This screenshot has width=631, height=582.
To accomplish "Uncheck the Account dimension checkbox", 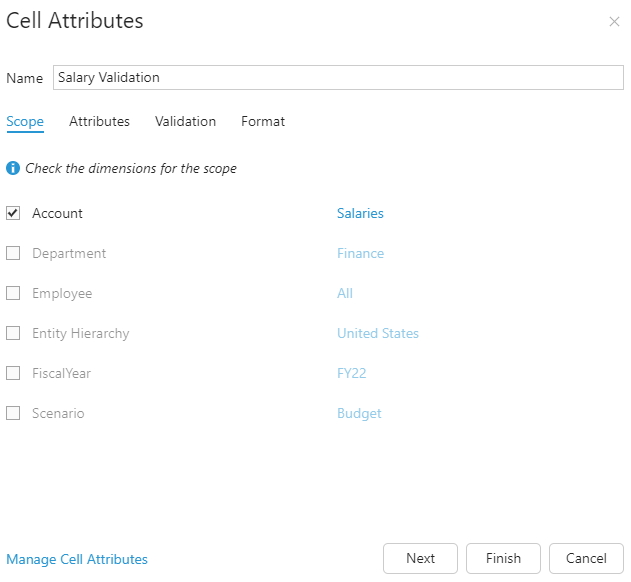I will [x=13, y=213].
